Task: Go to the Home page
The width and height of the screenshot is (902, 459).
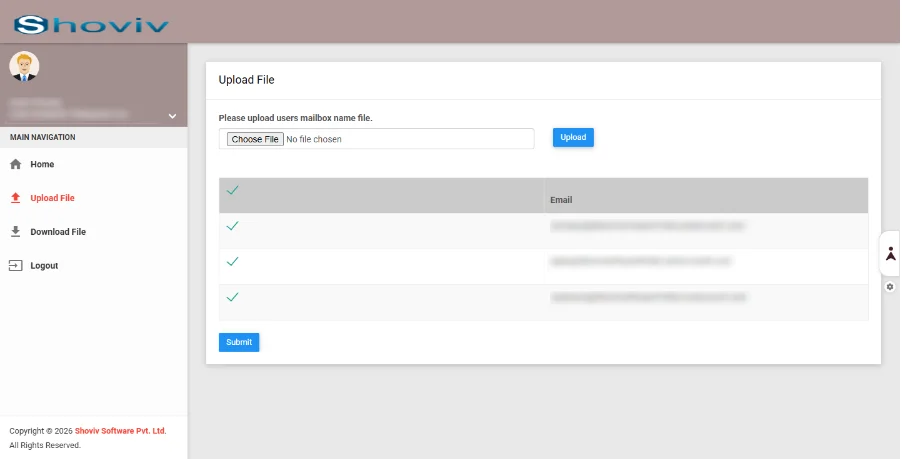Action: (x=42, y=164)
